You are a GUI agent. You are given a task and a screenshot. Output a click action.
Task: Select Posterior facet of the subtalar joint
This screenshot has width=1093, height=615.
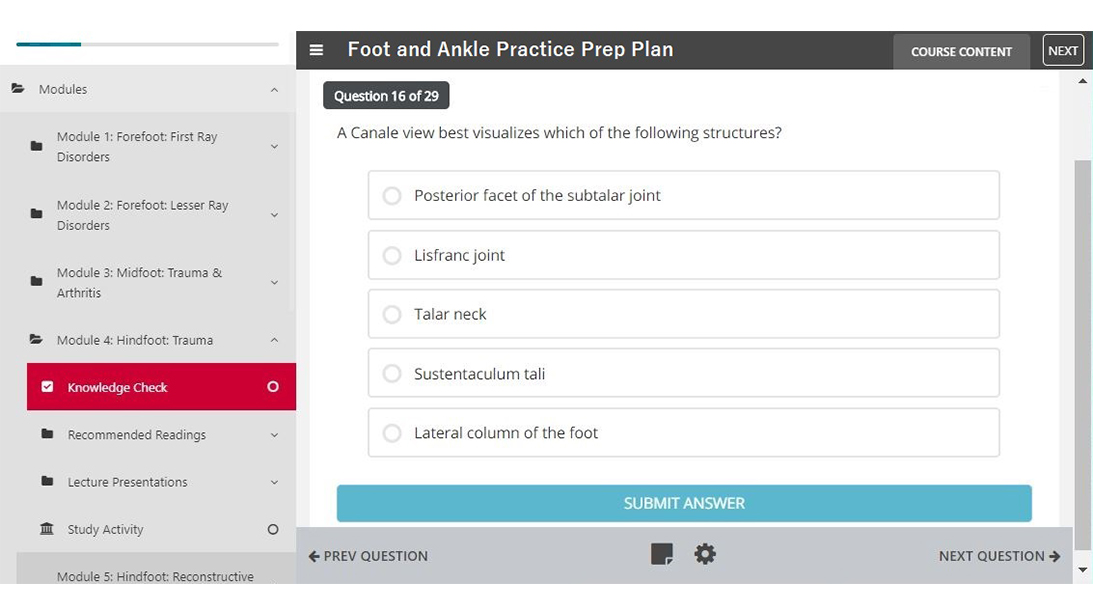tap(392, 196)
